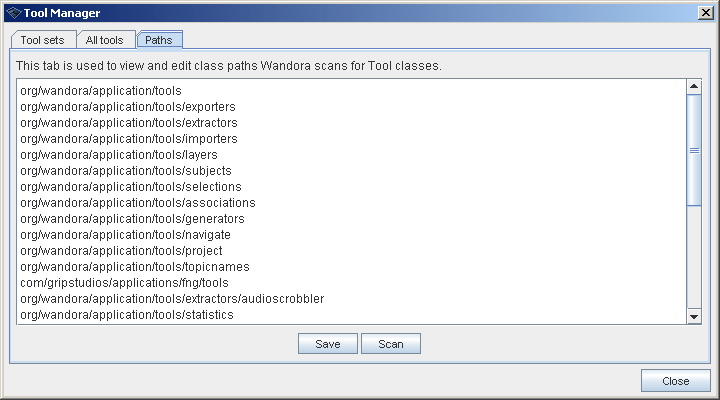
Task: Click the scrollbar down arrow
Action: click(694, 317)
